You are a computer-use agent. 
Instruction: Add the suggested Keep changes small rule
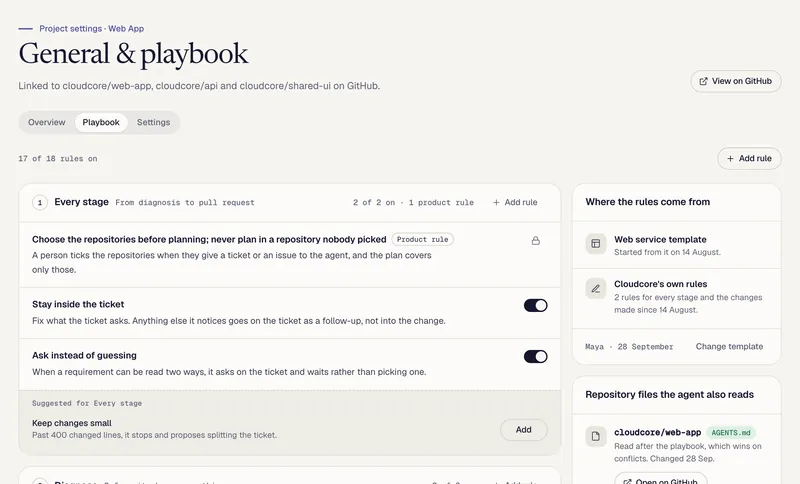click(x=523, y=430)
